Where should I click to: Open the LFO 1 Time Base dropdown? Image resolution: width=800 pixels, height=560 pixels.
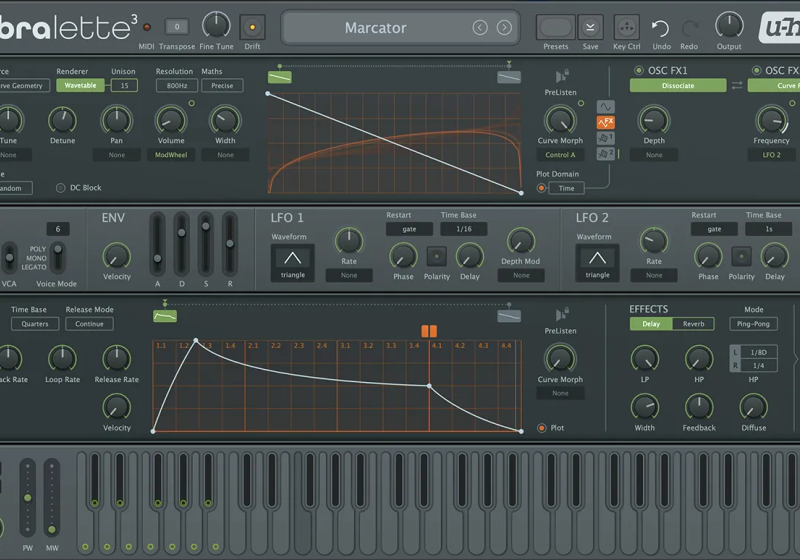point(463,229)
